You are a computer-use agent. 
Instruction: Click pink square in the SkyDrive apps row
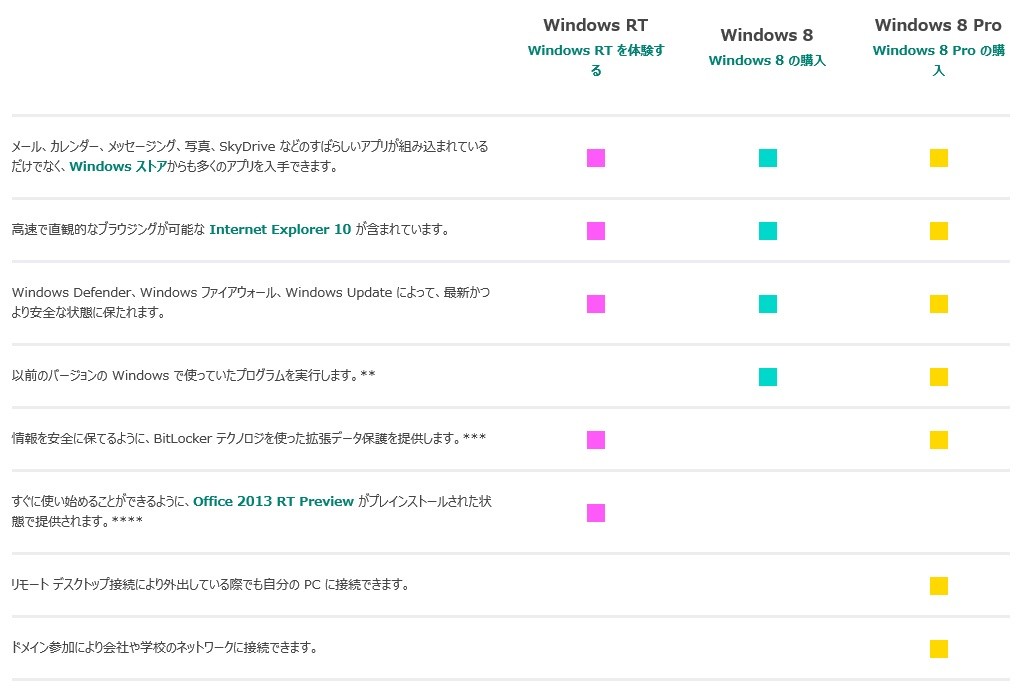pyautogui.click(x=596, y=158)
